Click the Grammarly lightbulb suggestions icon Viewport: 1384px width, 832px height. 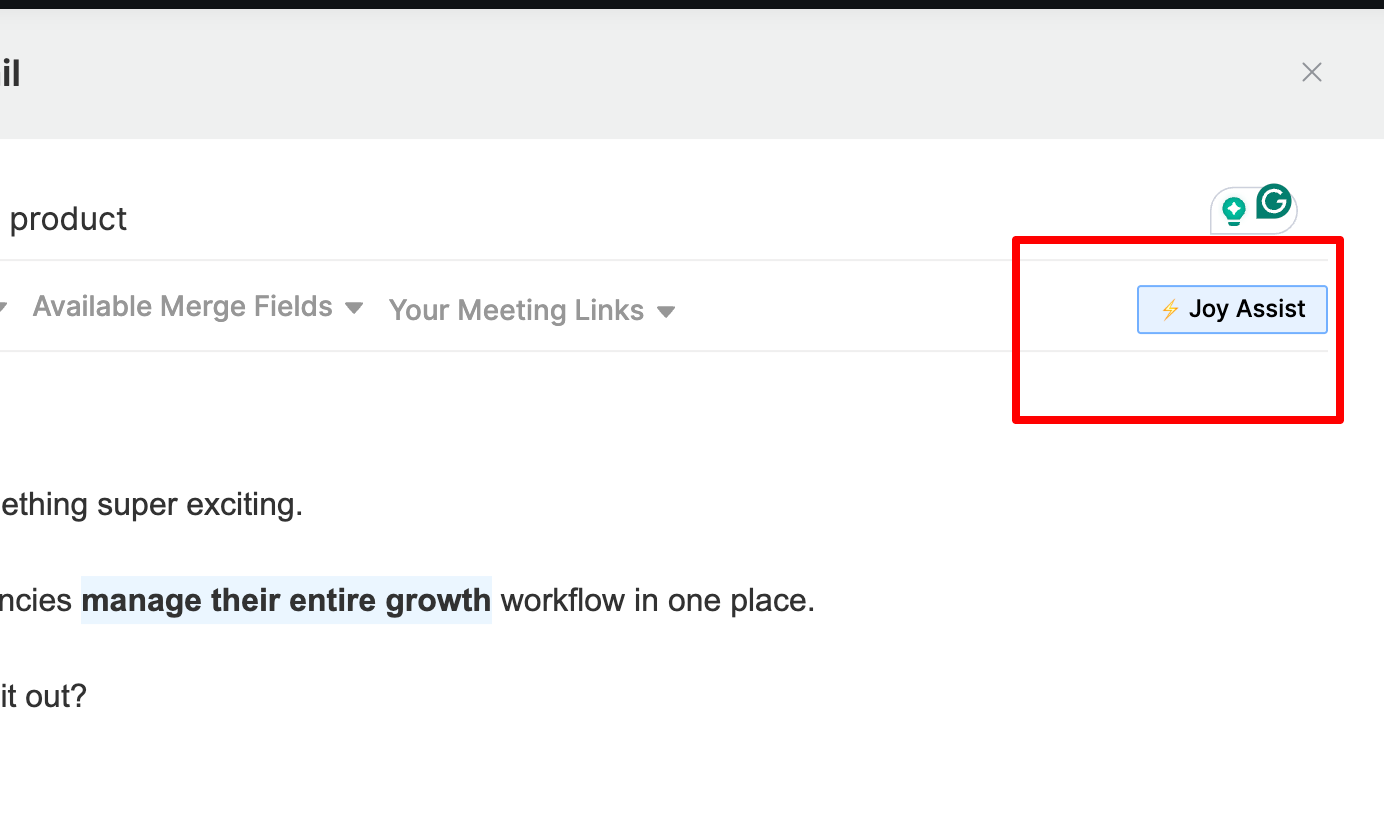[x=1234, y=211]
